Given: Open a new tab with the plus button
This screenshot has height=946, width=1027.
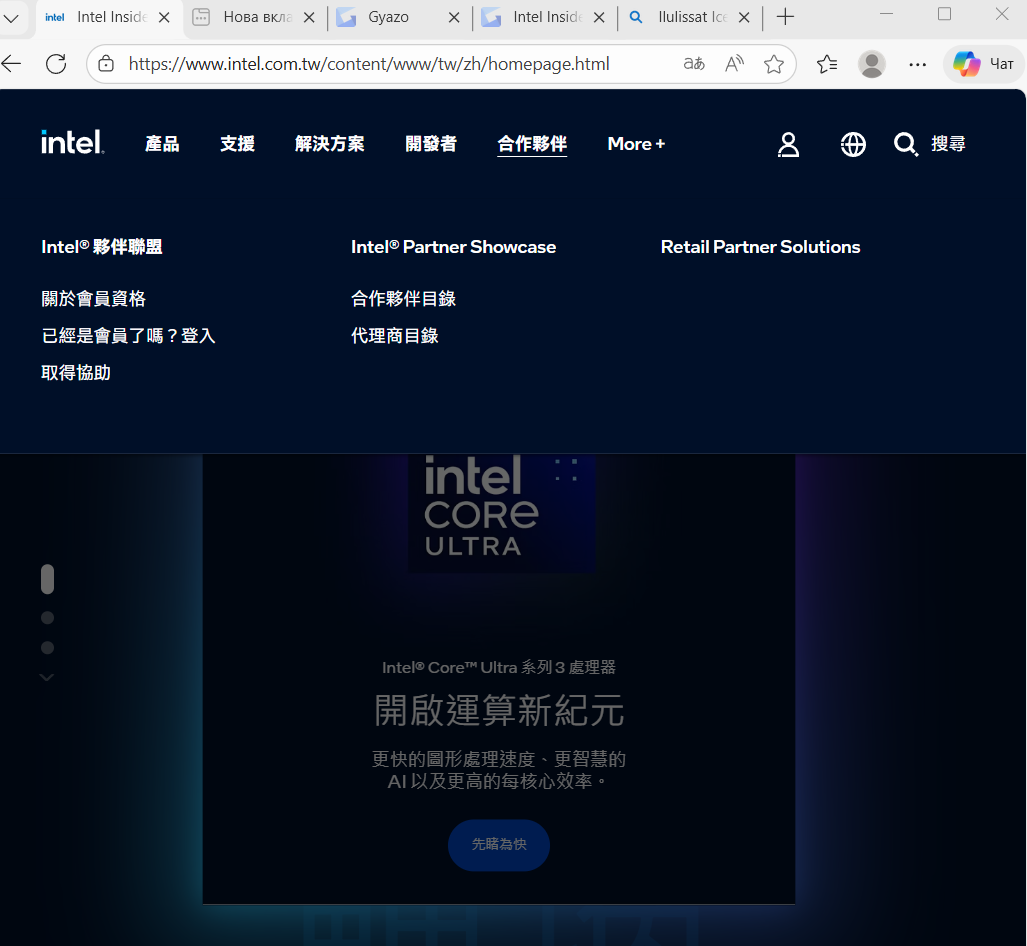Looking at the screenshot, I should [x=785, y=17].
